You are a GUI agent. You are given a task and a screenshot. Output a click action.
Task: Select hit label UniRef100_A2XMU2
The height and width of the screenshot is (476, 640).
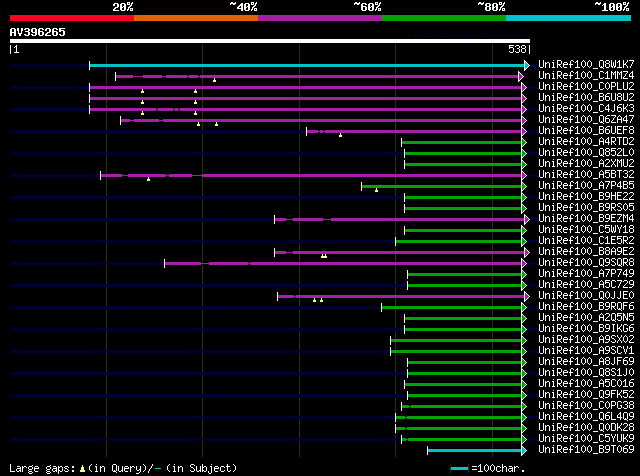(x=586, y=164)
